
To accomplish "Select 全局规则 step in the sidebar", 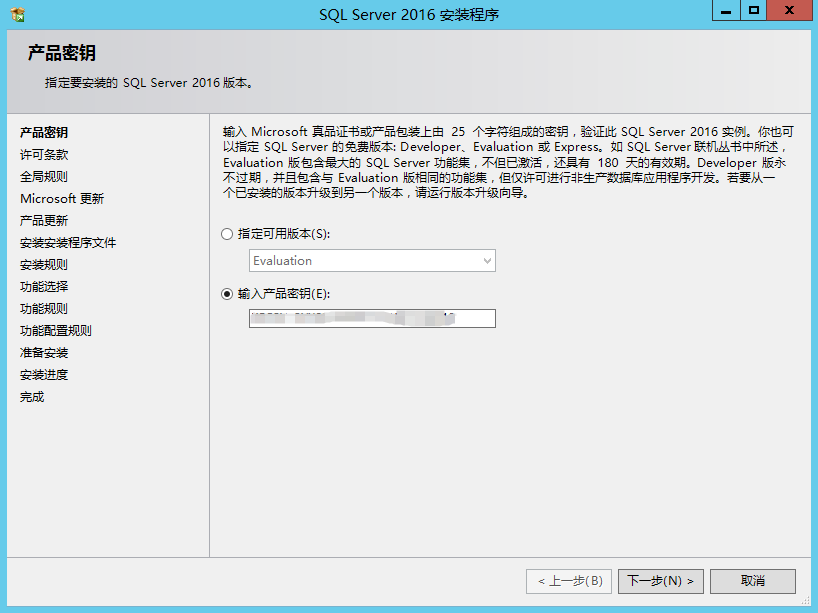I will click(44, 176).
